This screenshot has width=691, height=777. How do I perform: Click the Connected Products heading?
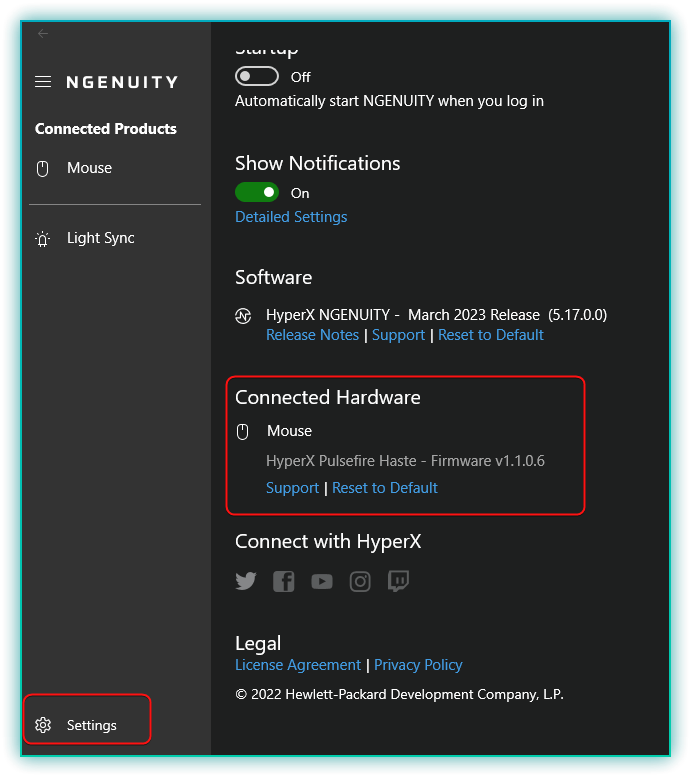(106, 129)
